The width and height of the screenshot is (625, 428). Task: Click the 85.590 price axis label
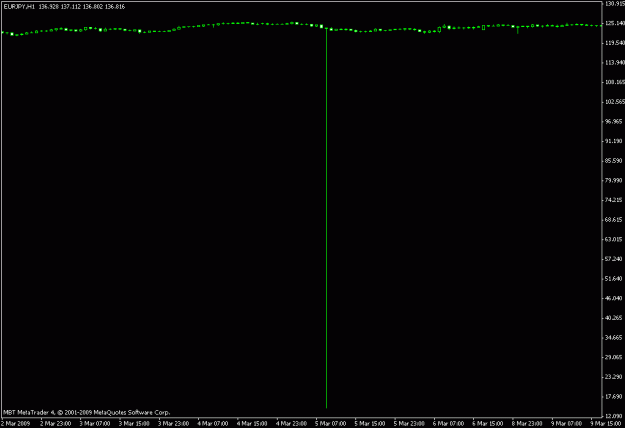pyautogui.click(x=615, y=161)
